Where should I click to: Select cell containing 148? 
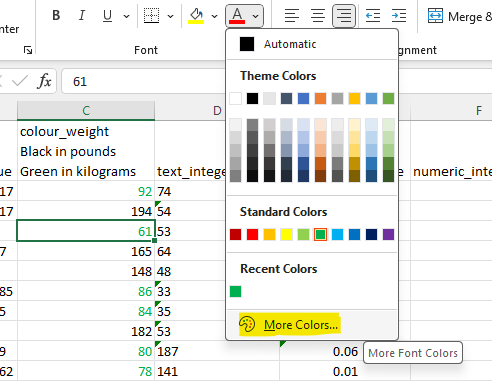[x=86, y=271]
